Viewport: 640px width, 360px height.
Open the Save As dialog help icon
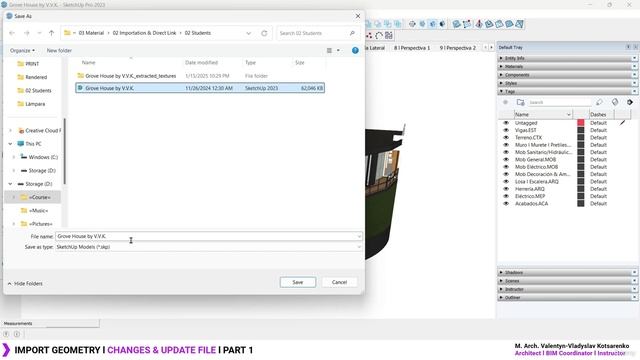pyautogui.click(x=355, y=50)
